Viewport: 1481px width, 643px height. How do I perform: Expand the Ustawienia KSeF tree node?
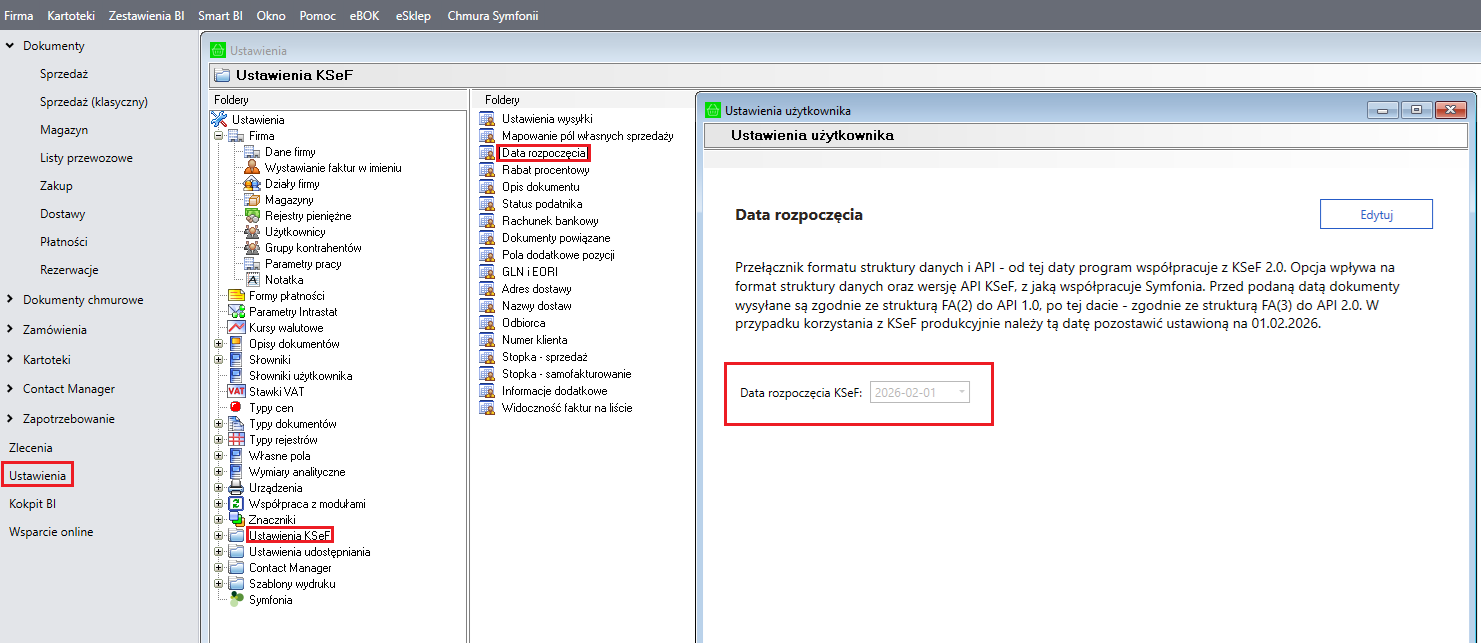pos(219,536)
